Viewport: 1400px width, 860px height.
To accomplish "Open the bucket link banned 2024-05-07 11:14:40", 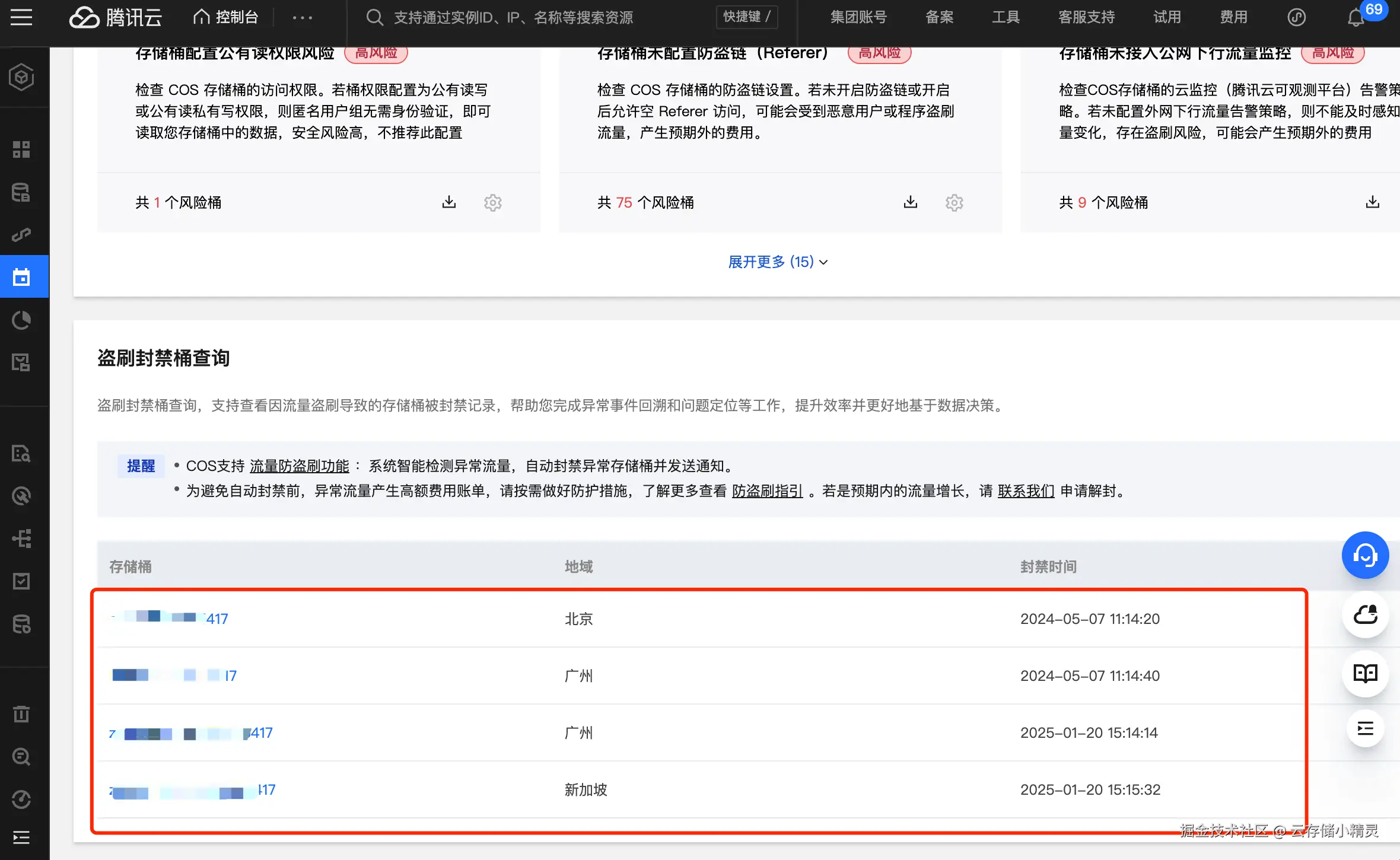I will pos(174,676).
